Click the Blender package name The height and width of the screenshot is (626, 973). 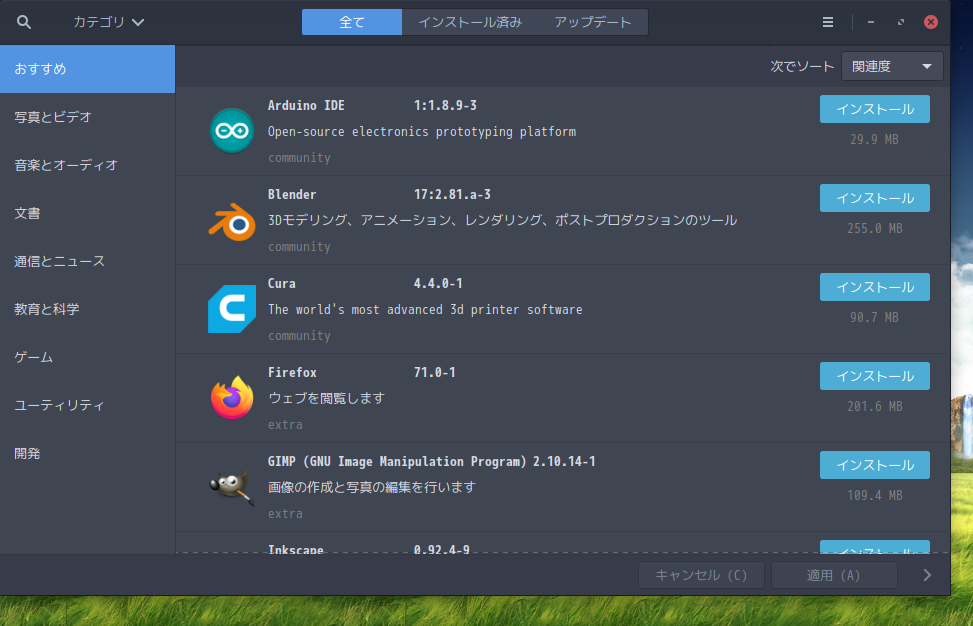[x=292, y=194]
